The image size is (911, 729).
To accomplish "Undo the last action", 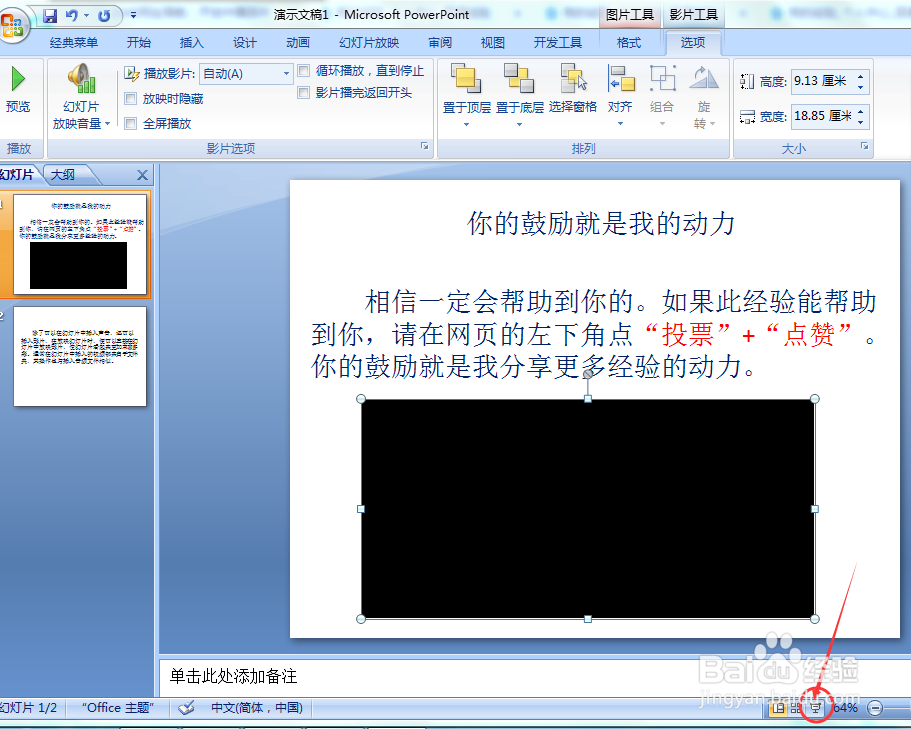I will click(x=72, y=16).
